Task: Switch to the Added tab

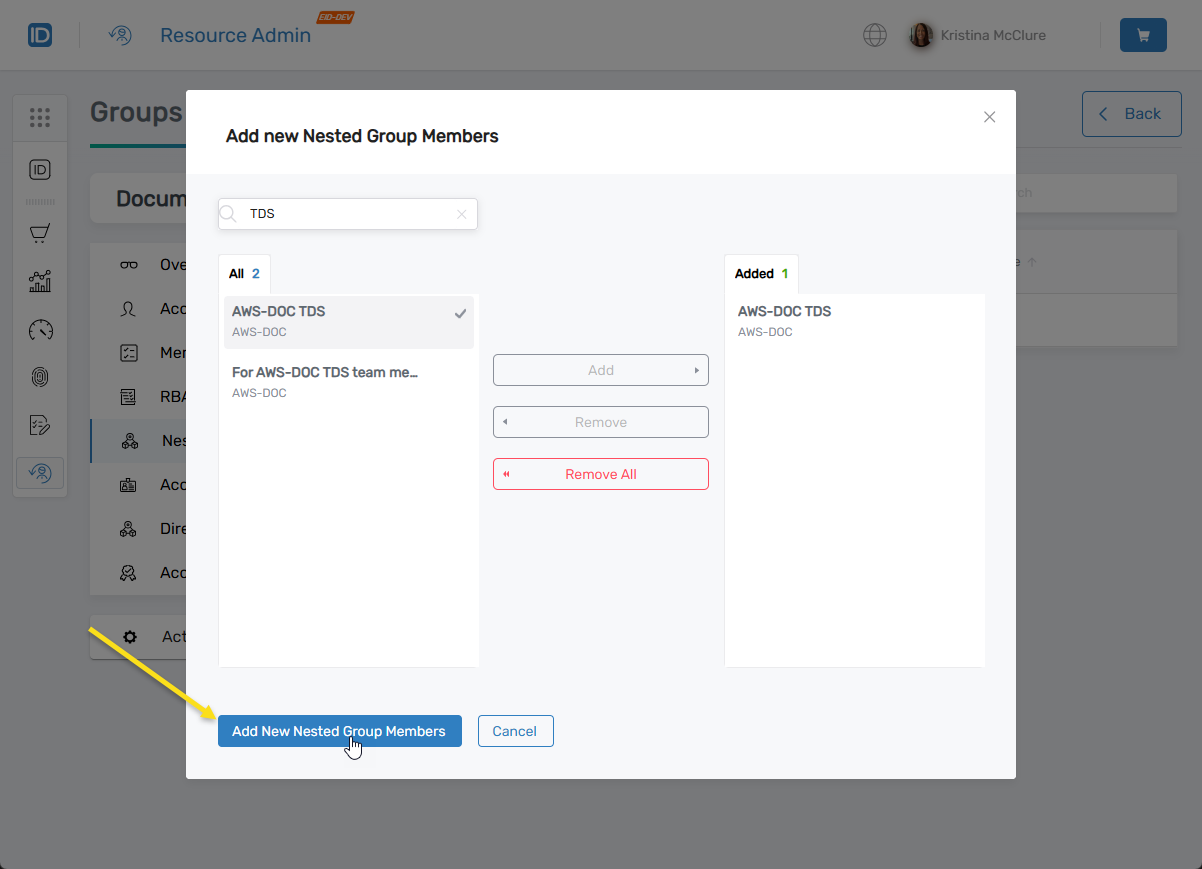Action: (x=761, y=274)
